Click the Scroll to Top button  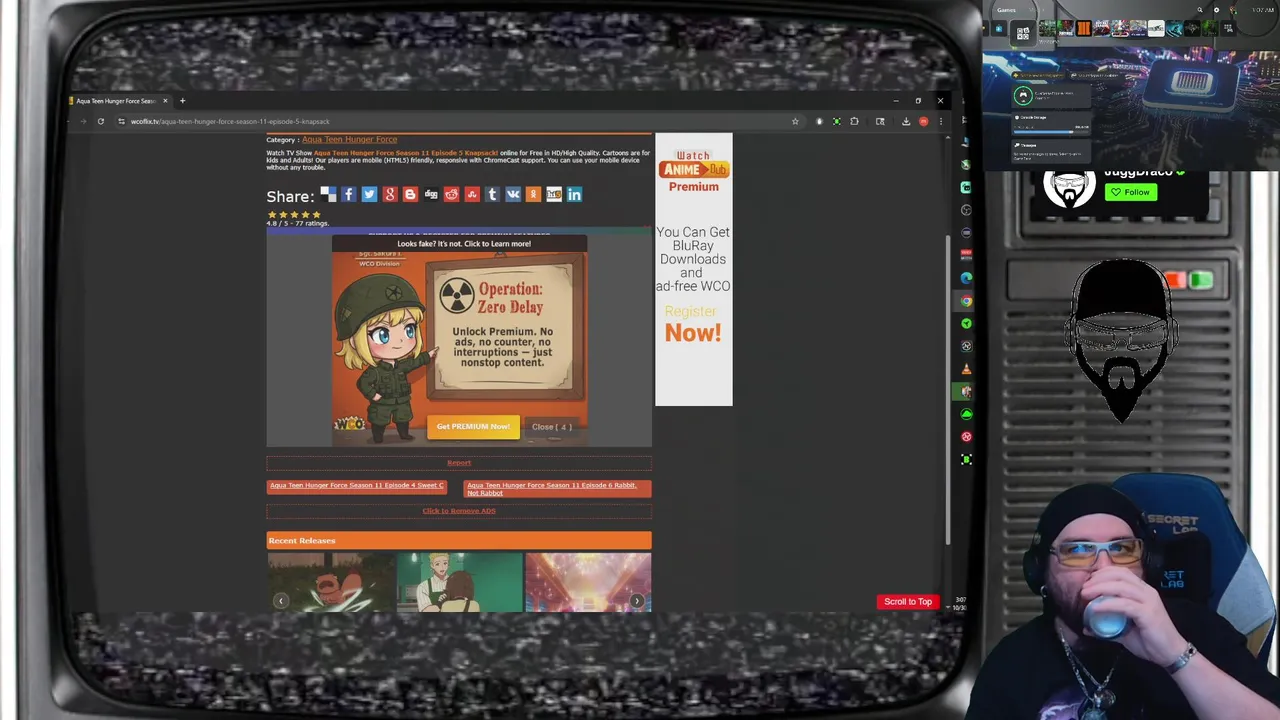point(908,602)
